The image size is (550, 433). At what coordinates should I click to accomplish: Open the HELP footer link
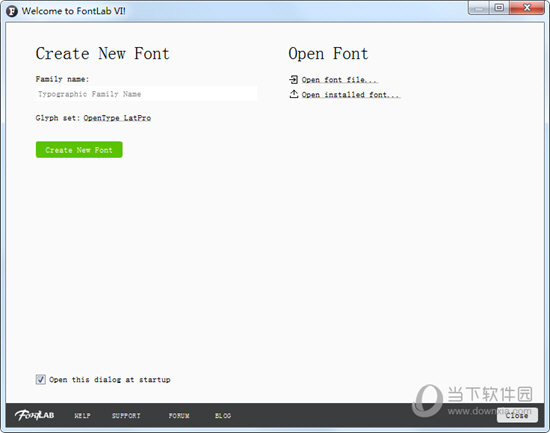(x=82, y=415)
